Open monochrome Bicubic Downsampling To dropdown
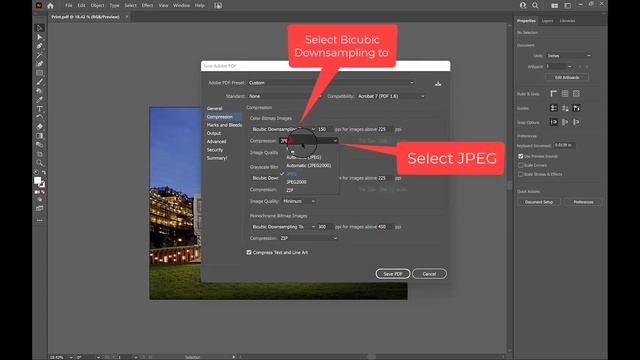This screenshot has width=640, height=360. click(283, 227)
